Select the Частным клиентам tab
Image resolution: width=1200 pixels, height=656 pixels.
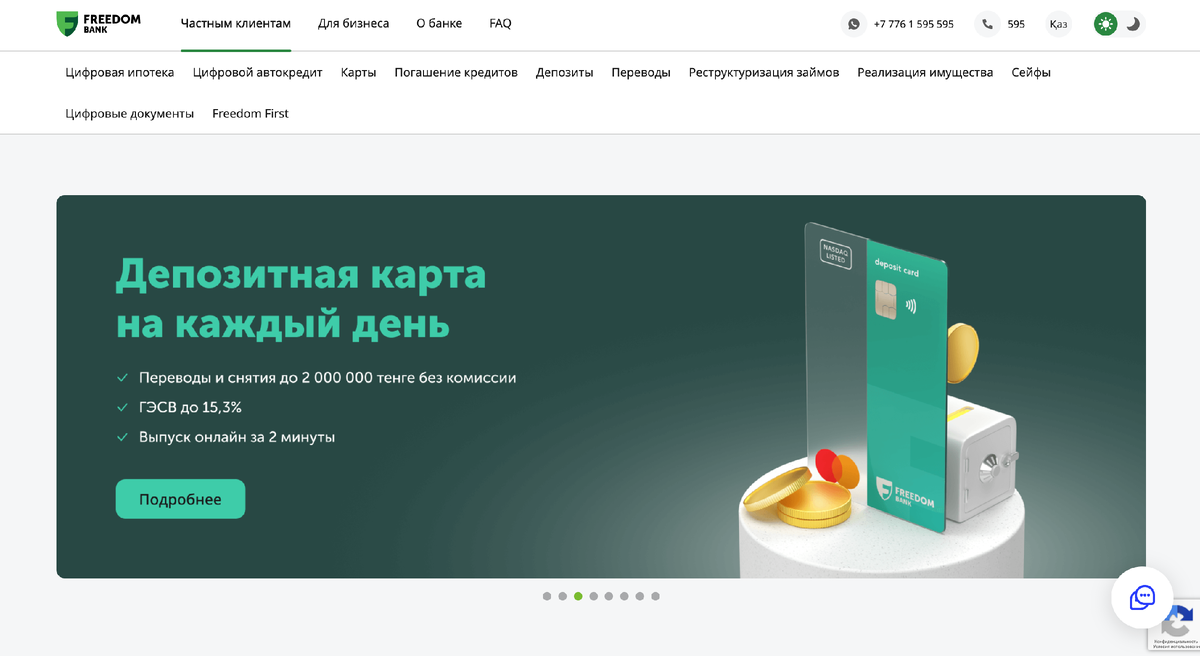tap(236, 23)
